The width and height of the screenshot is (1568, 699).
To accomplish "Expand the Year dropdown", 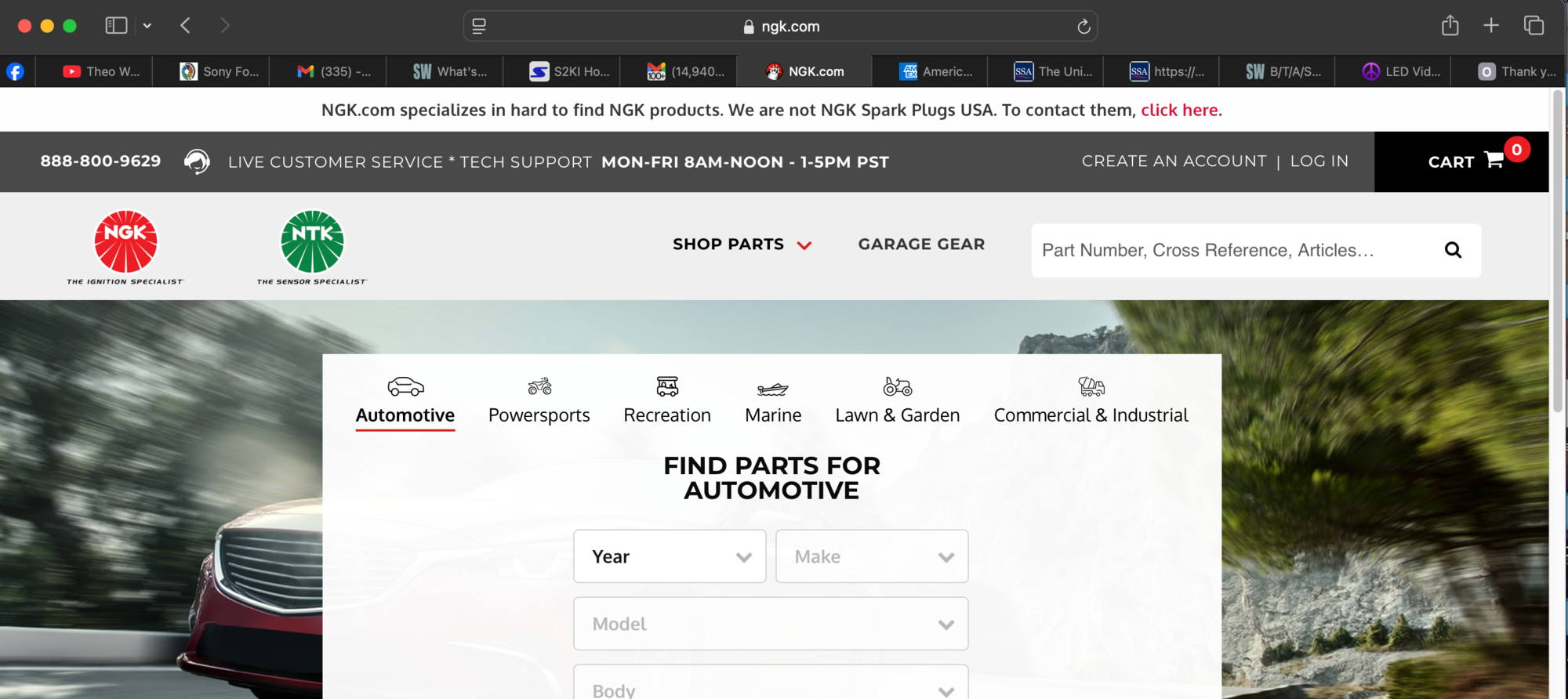I will click(x=670, y=556).
